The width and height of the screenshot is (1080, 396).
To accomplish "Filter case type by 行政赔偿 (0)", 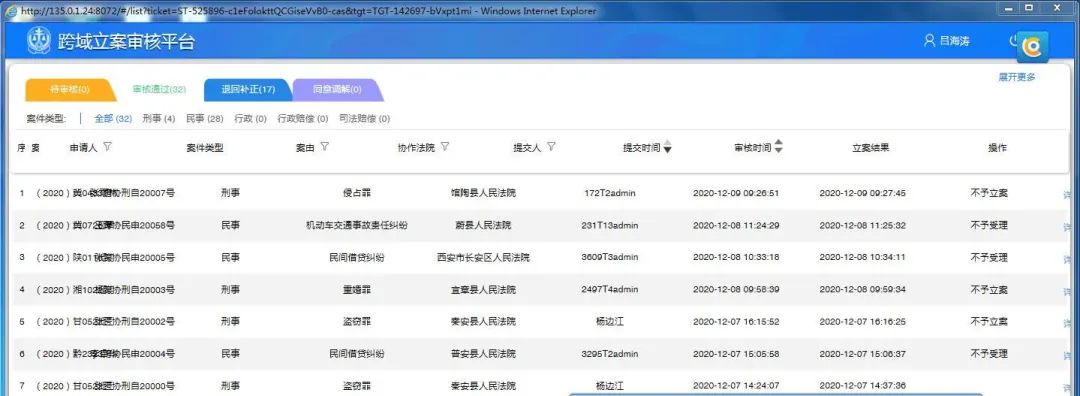I will coord(302,118).
